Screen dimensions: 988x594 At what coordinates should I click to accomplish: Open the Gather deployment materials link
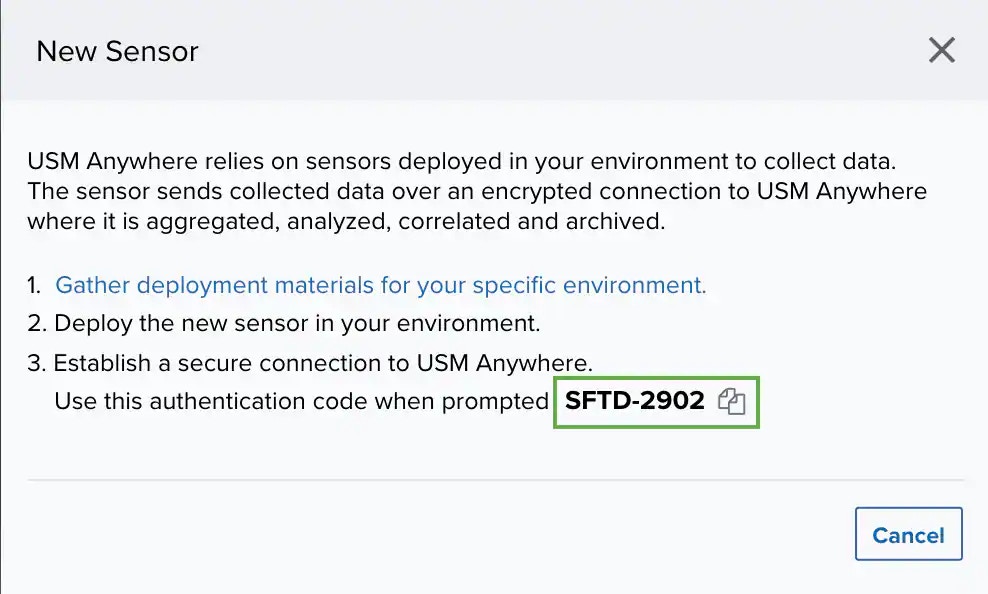pyautogui.click(x=380, y=285)
